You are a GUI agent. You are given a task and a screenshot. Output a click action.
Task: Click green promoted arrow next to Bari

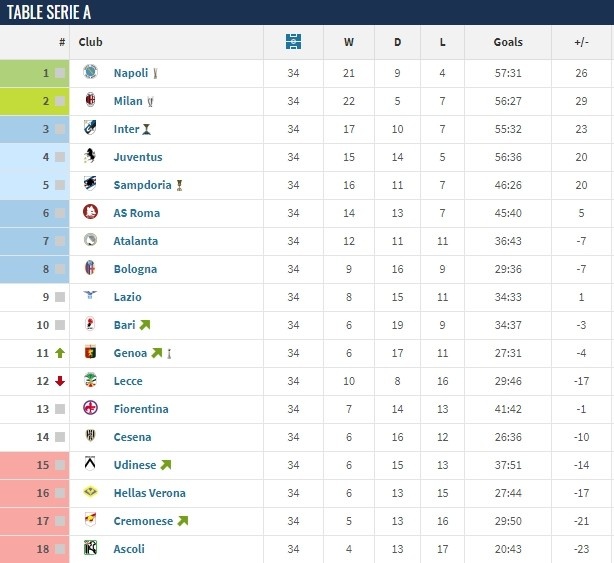[145, 325]
